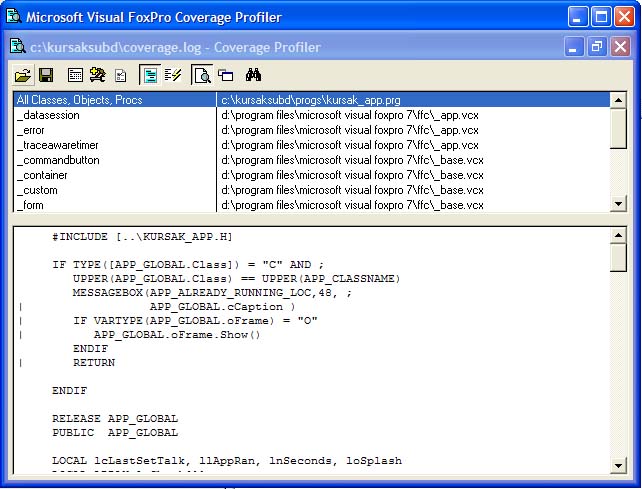Viewport: 642px width, 489px height.
Task: Click the UPPER(APP_GLOBAL.Class) code line
Action: [236, 278]
